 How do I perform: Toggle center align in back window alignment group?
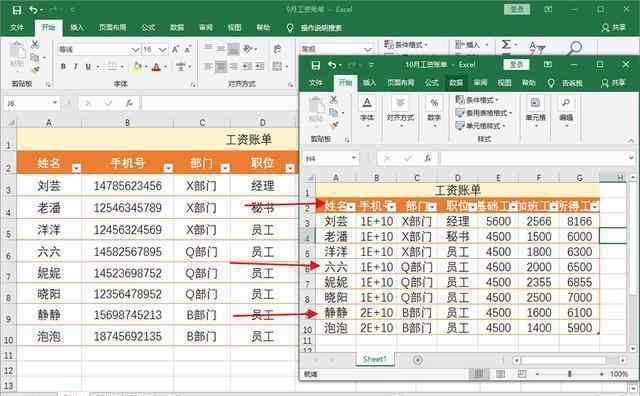(x=221, y=67)
